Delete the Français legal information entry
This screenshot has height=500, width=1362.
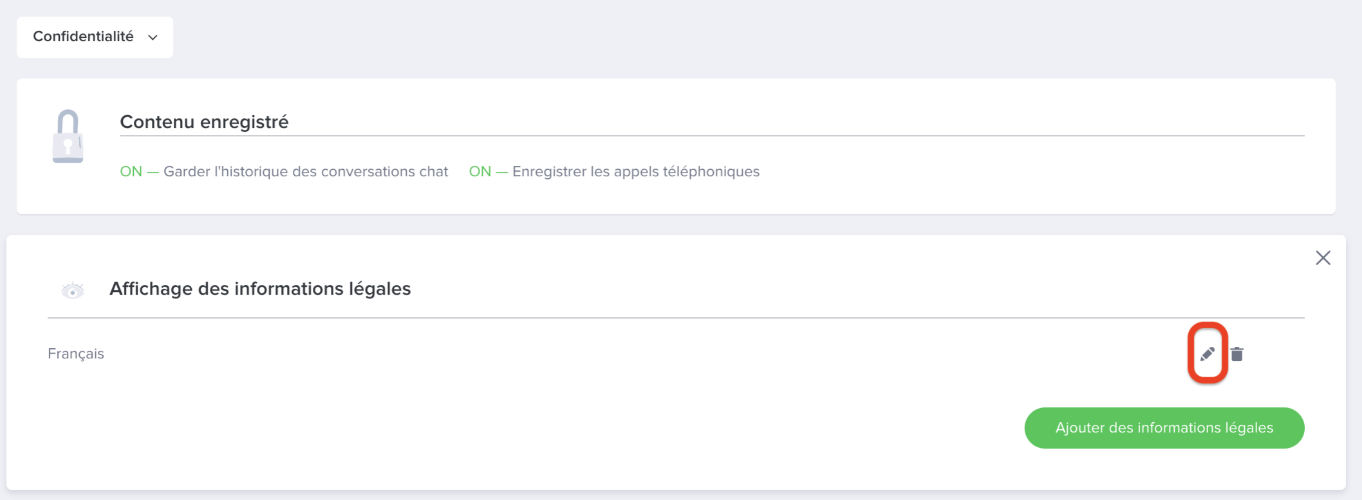1237,354
